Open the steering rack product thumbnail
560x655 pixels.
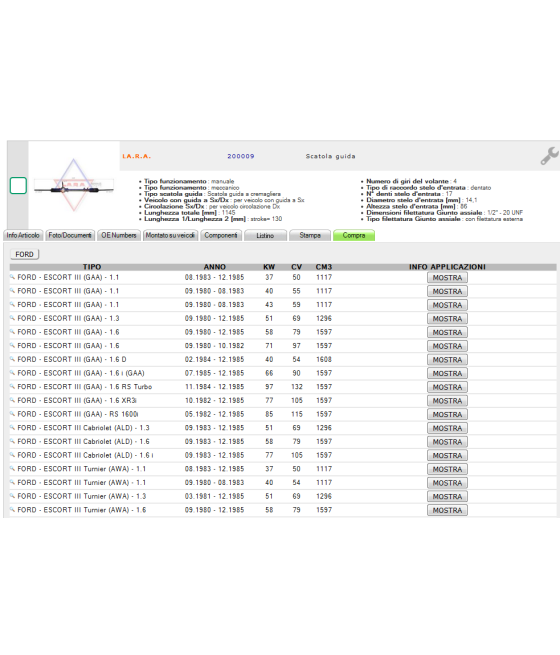(74, 185)
